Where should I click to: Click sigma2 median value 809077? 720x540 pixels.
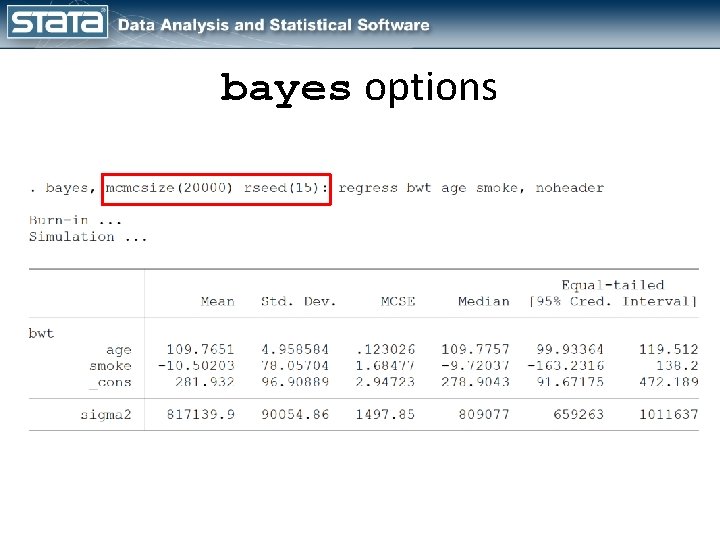click(x=484, y=415)
